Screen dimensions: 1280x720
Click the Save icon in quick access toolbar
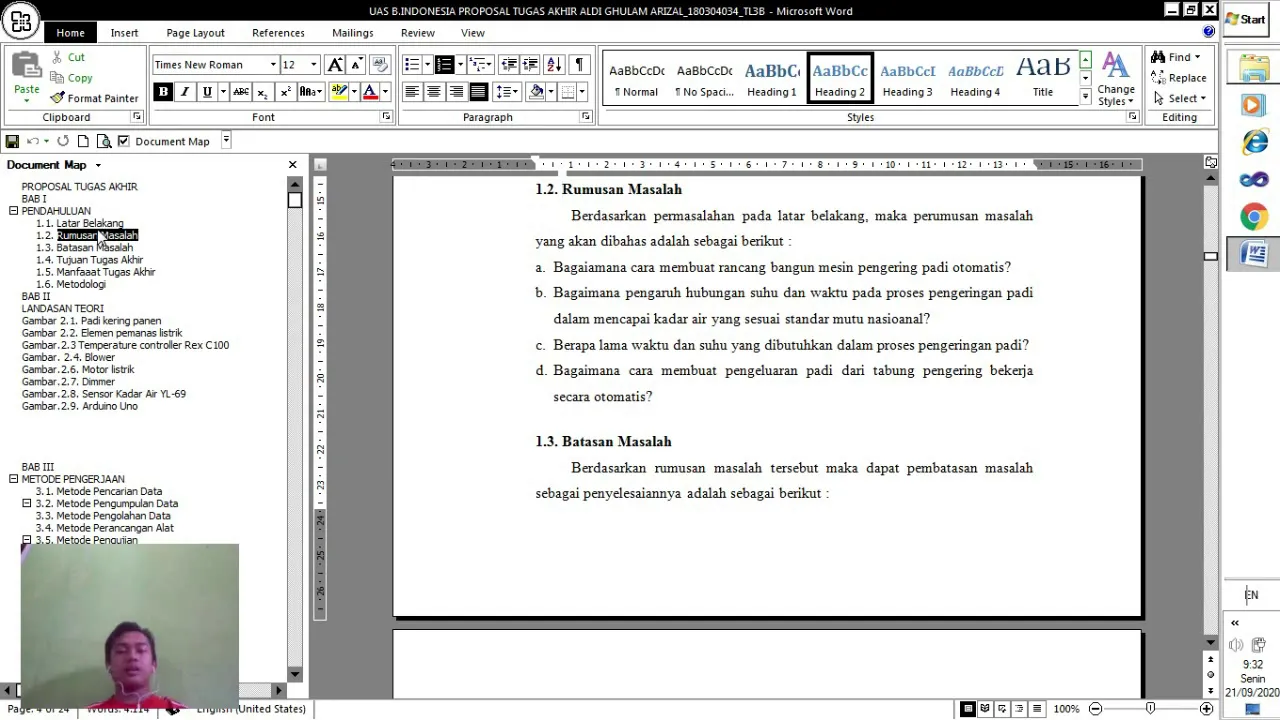click(x=12, y=141)
